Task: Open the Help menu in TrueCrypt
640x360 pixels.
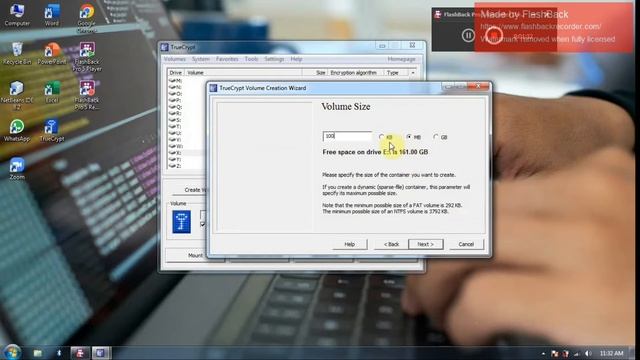Action: click(x=296, y=59)
